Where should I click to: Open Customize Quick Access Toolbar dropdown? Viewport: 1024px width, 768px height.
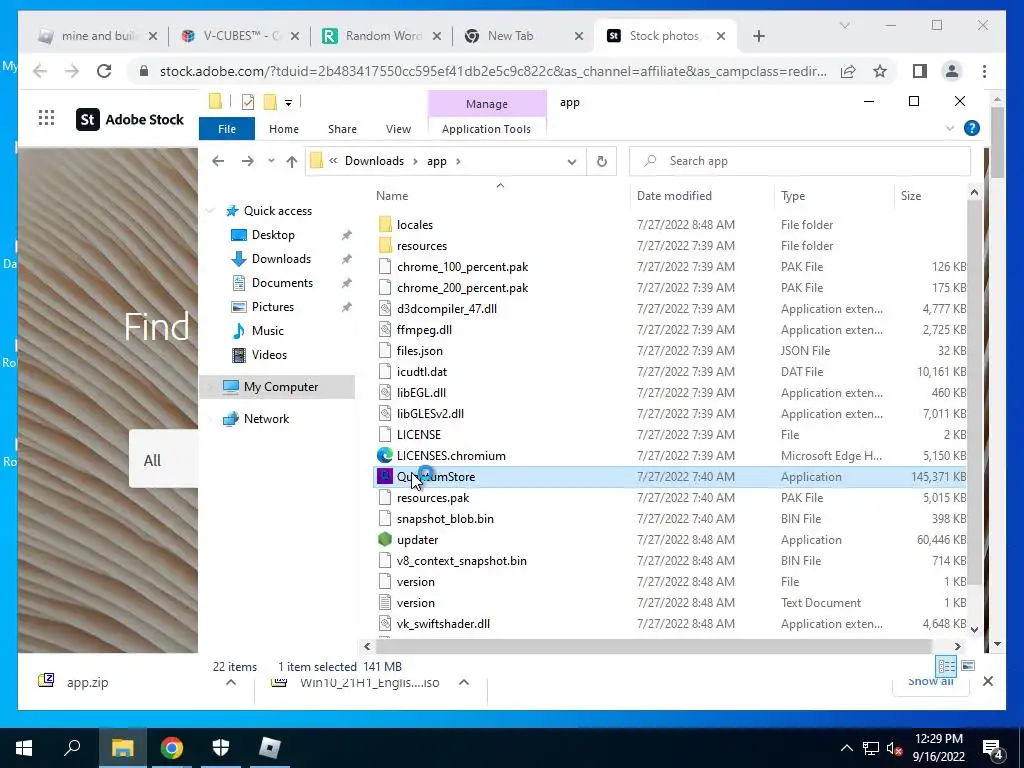click(288, 103)
